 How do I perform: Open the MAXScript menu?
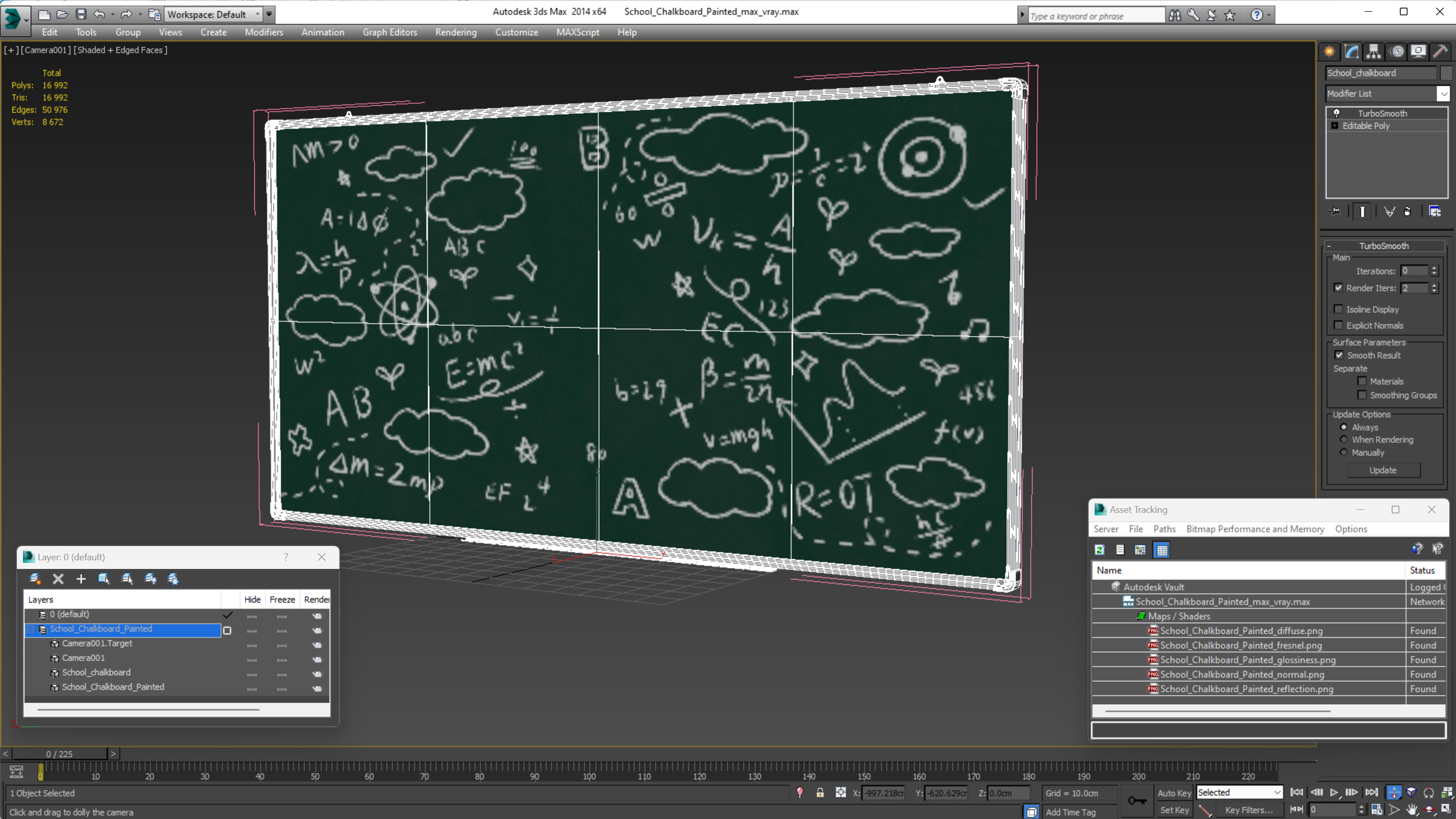[x=577, y=32]
